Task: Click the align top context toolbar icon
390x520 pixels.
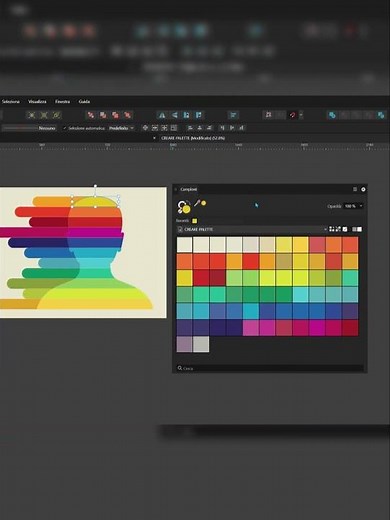Action: [222, 128]
